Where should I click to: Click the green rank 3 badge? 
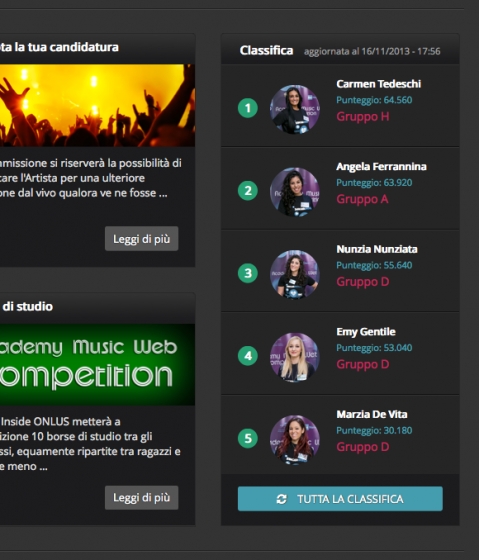click(248, 273)
